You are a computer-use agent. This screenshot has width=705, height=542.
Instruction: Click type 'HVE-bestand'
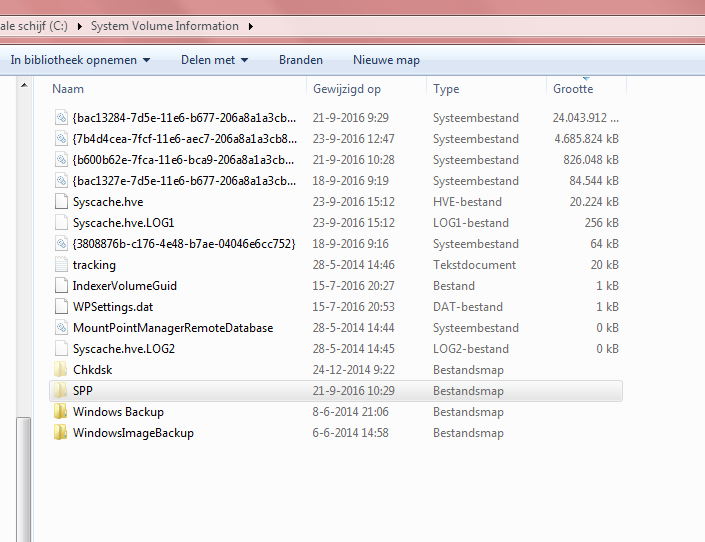[467, 202]
